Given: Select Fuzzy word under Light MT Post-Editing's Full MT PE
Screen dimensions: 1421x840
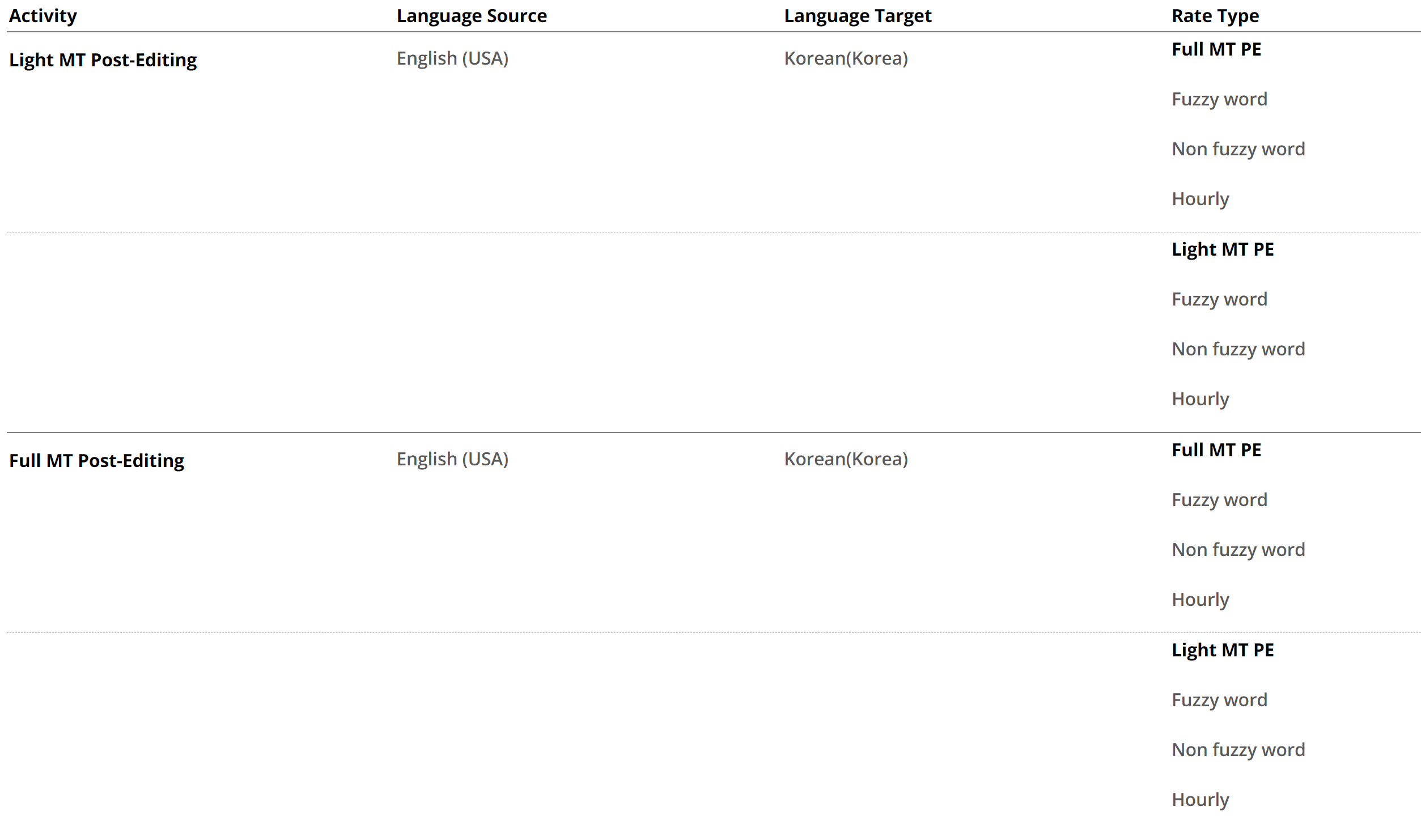Looking at the screenshot, I should tap(1219, 99).
